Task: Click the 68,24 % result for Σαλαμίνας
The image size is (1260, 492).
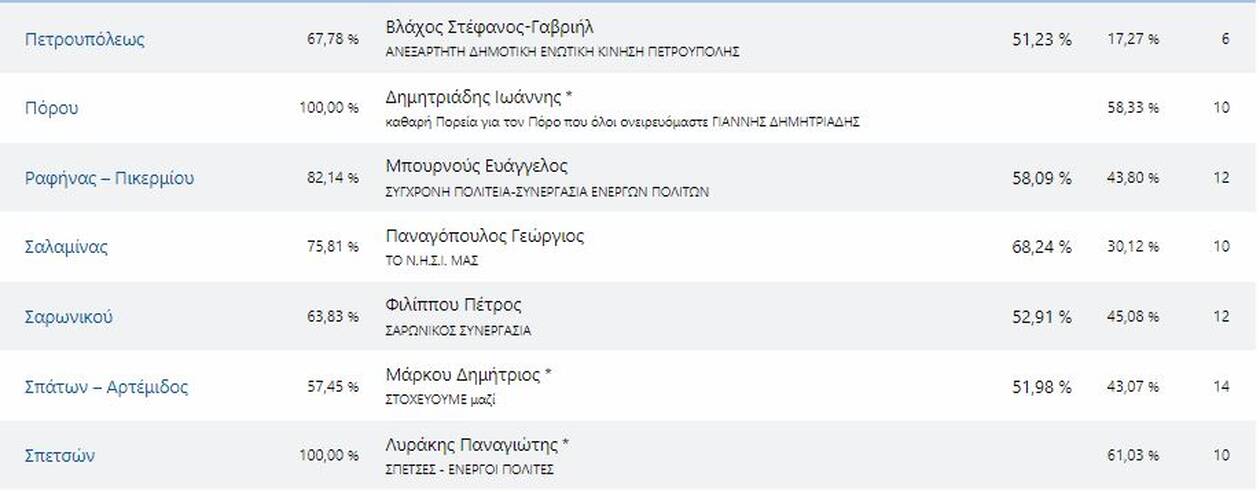Action: point(1042,247)
